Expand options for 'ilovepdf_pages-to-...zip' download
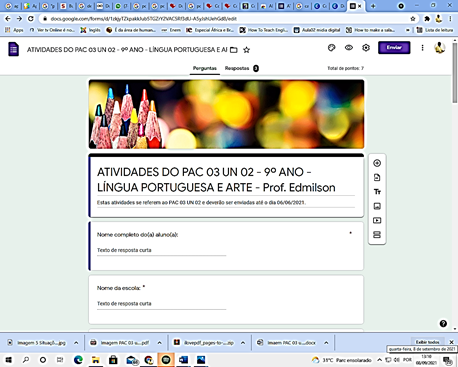 pyautogui.click(x=243, y=343)
